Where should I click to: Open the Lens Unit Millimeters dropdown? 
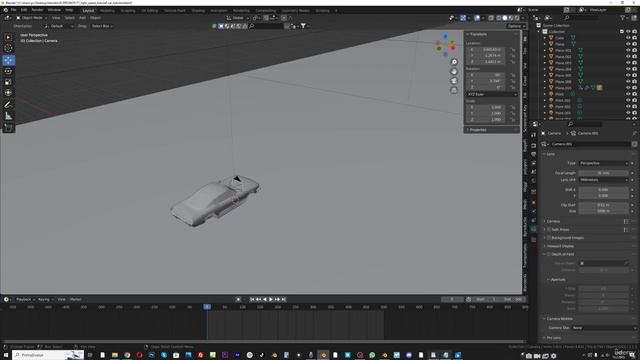(x=603, y=180)
